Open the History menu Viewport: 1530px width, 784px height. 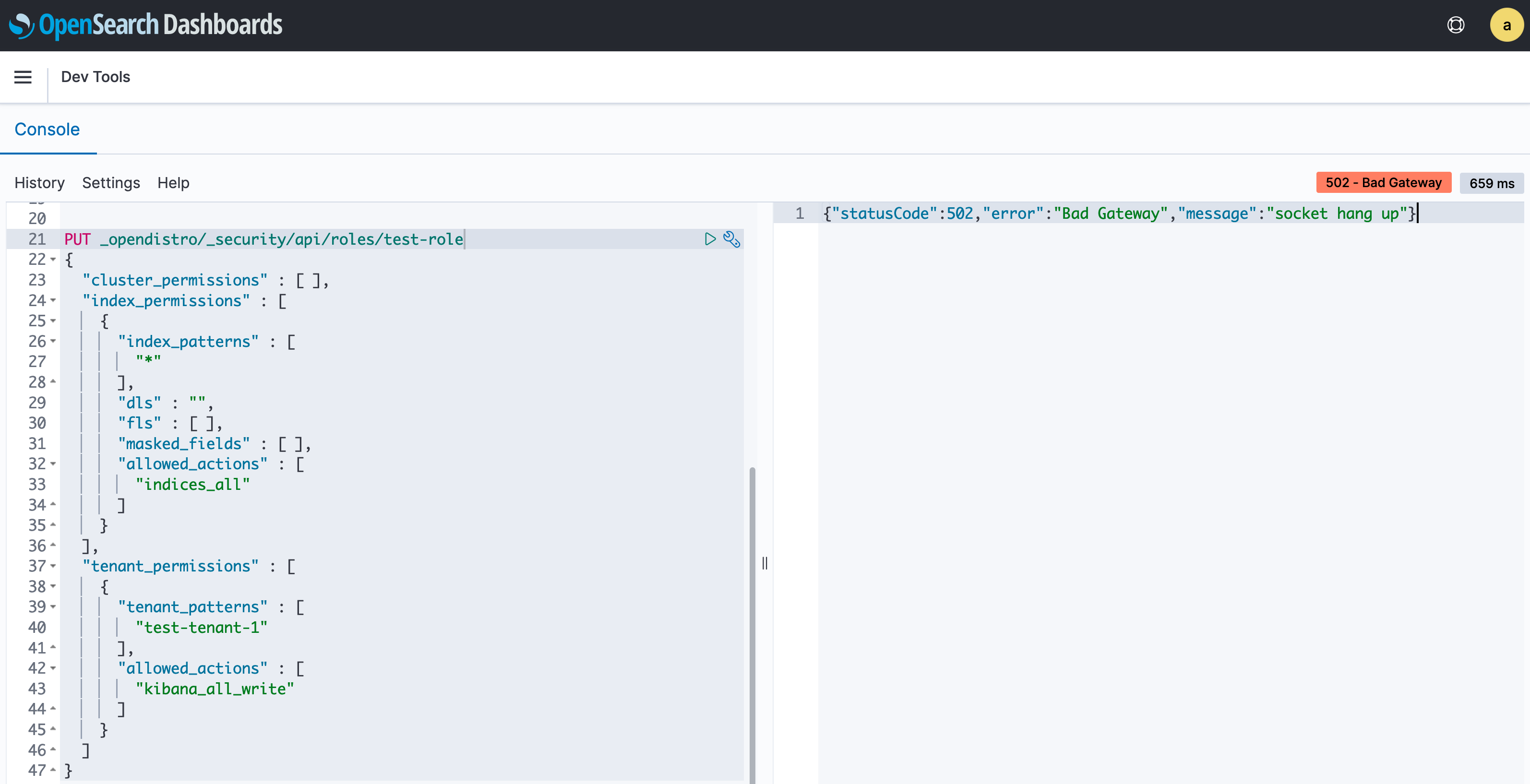39,183
